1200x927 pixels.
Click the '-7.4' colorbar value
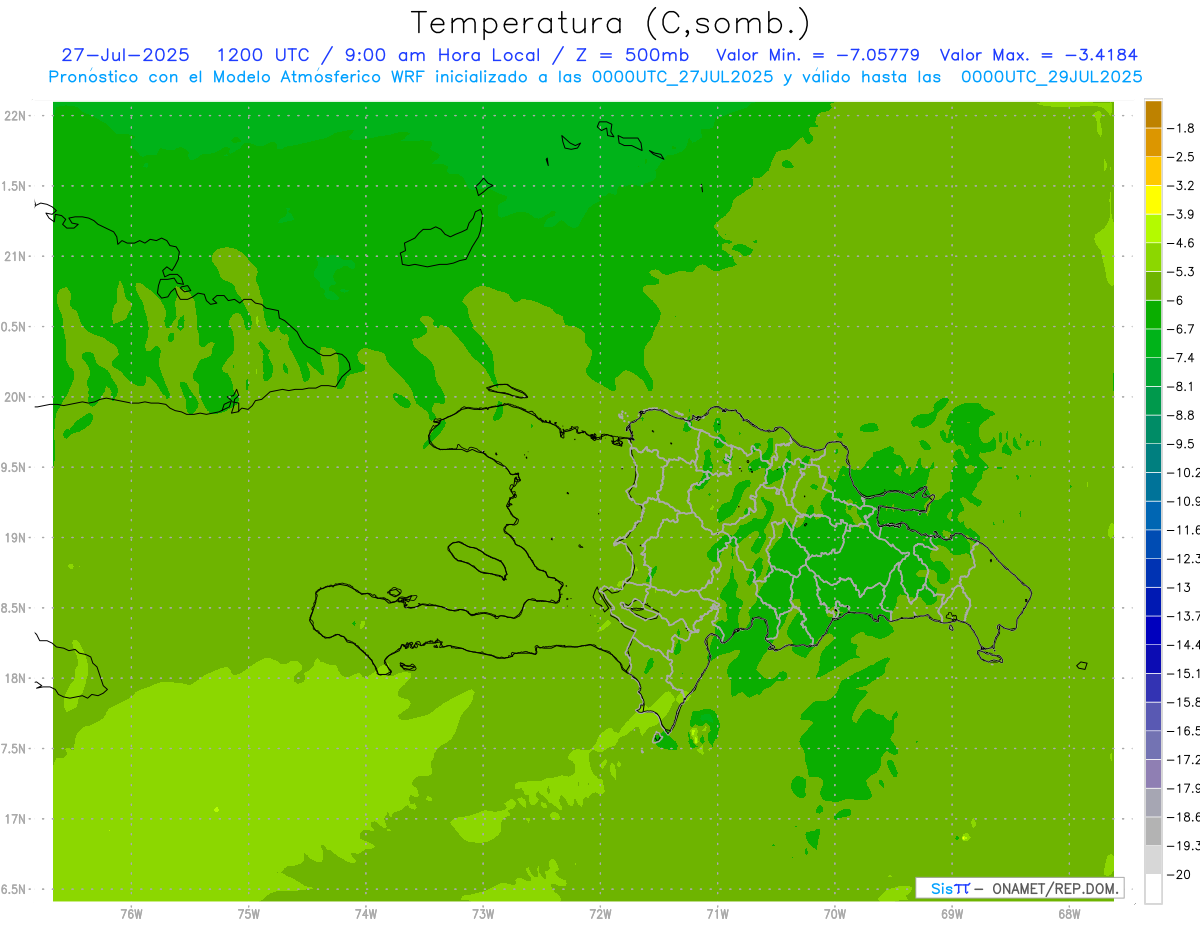click(x=1181, y=358)
